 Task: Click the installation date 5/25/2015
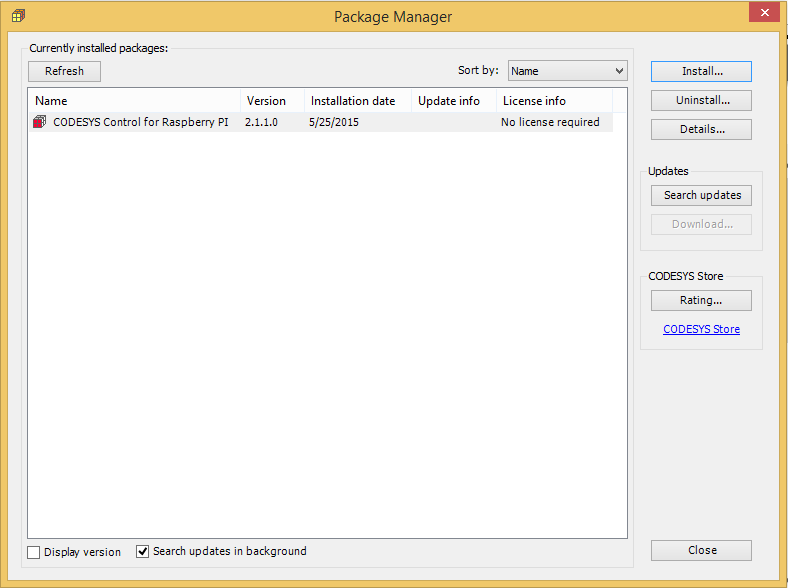(x=334, y=122)
